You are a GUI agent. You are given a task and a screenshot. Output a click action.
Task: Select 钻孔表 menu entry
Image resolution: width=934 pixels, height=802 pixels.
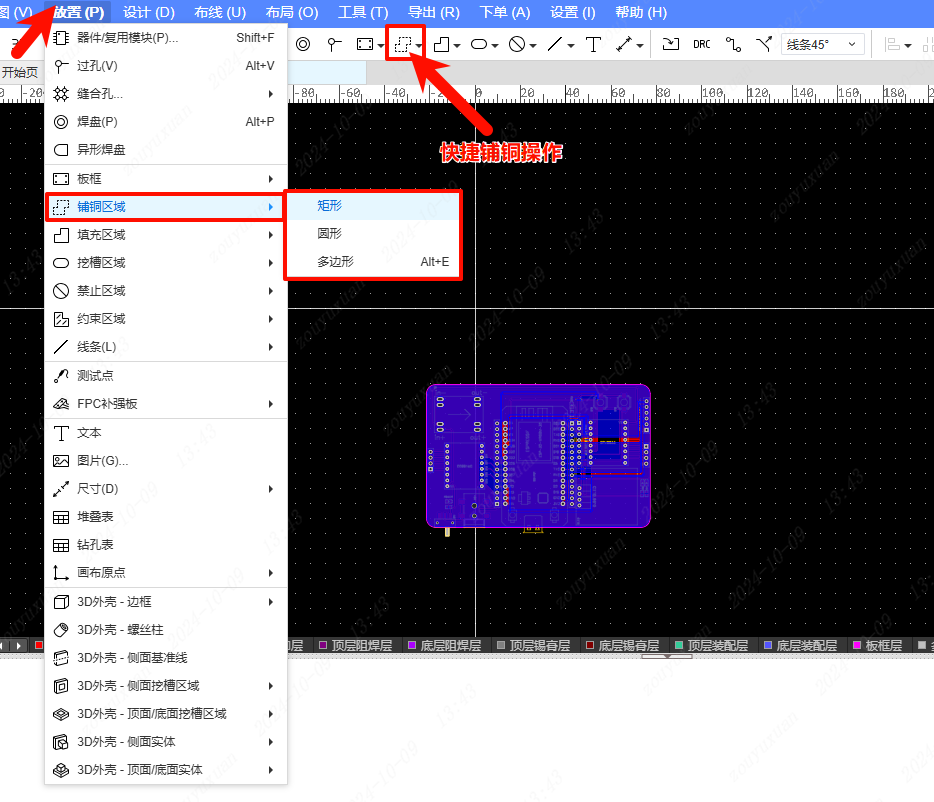[x=166, y=545]
